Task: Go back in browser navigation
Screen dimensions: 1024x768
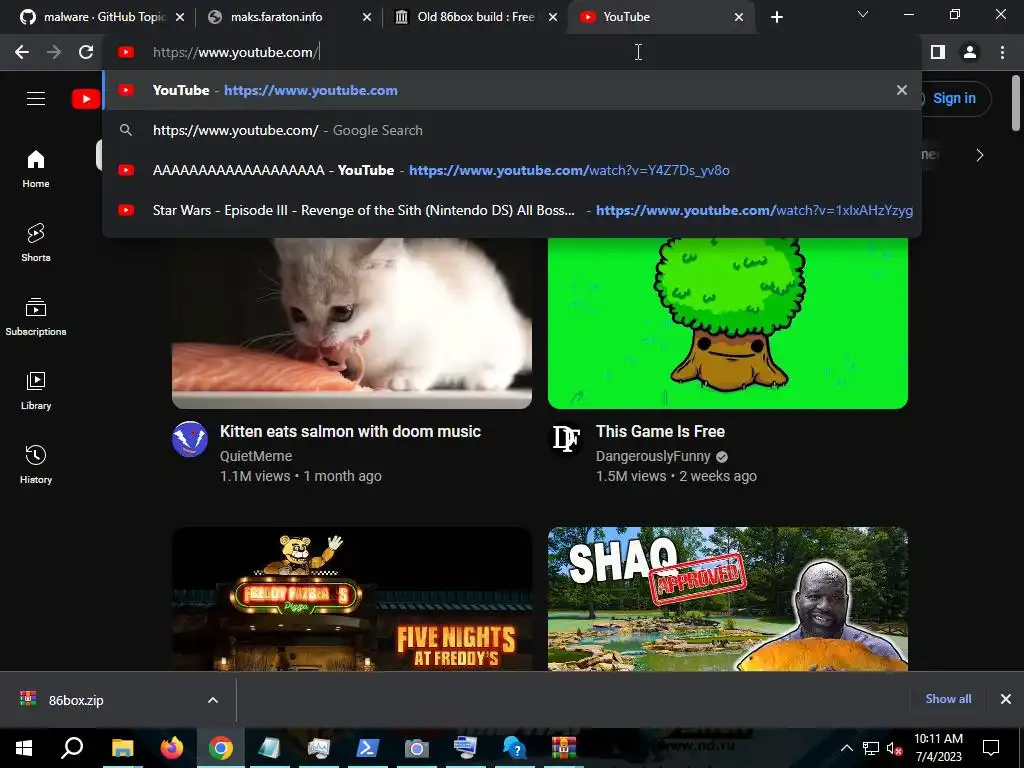Action: point(22,52)
